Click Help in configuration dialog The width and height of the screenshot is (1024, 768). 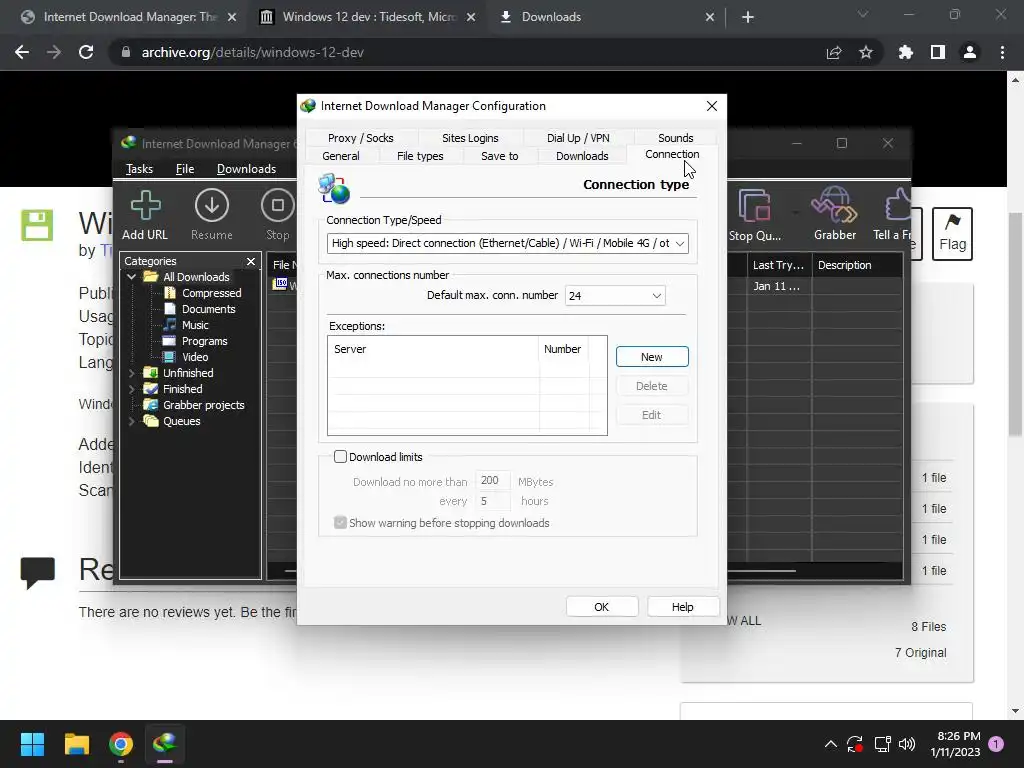click(x=682, y=607)
